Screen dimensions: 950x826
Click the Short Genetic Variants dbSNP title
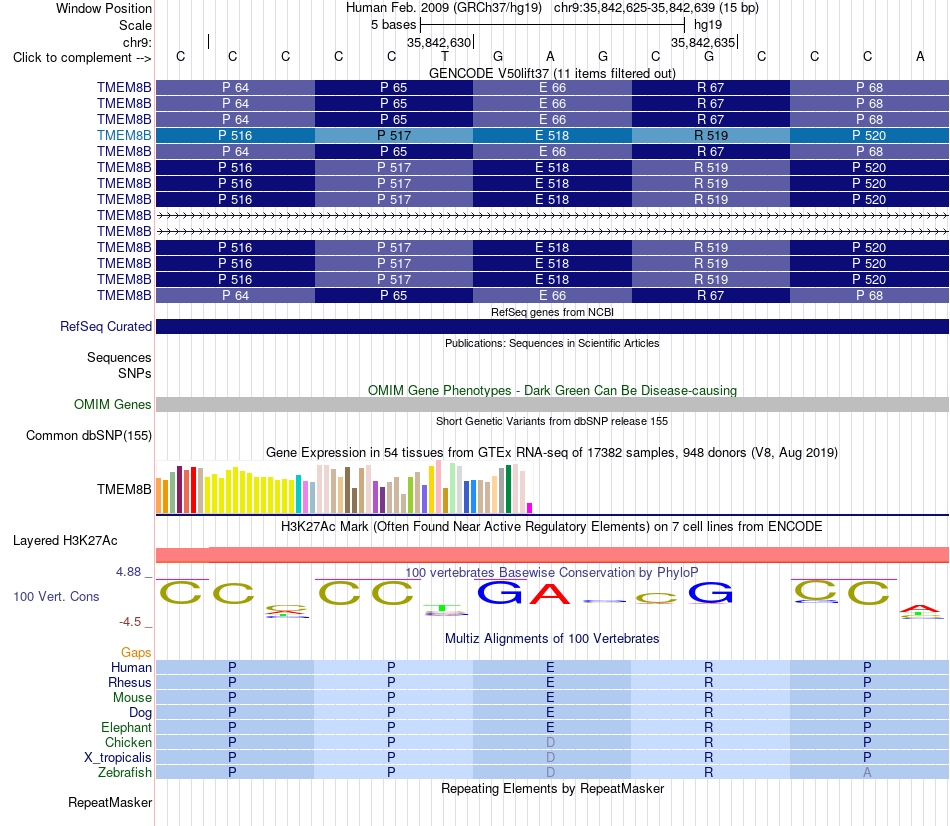pos(552,421)
